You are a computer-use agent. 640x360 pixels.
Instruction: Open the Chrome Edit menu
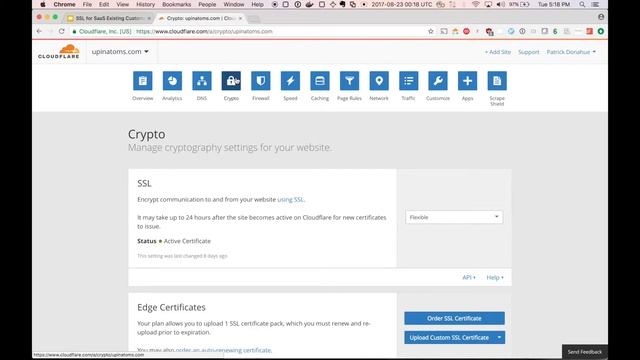pyautogui.click(x=104, y=4)
